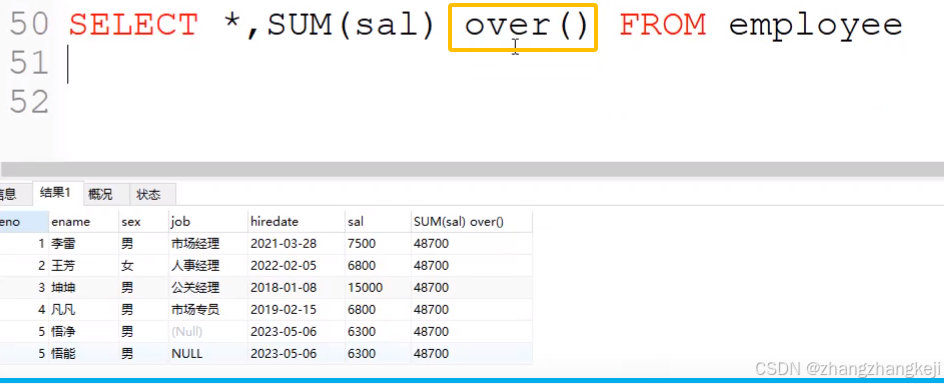Select the job cell 人事经理
The height and width of the screenshot is (384, 944).
(x=208, y=265)
